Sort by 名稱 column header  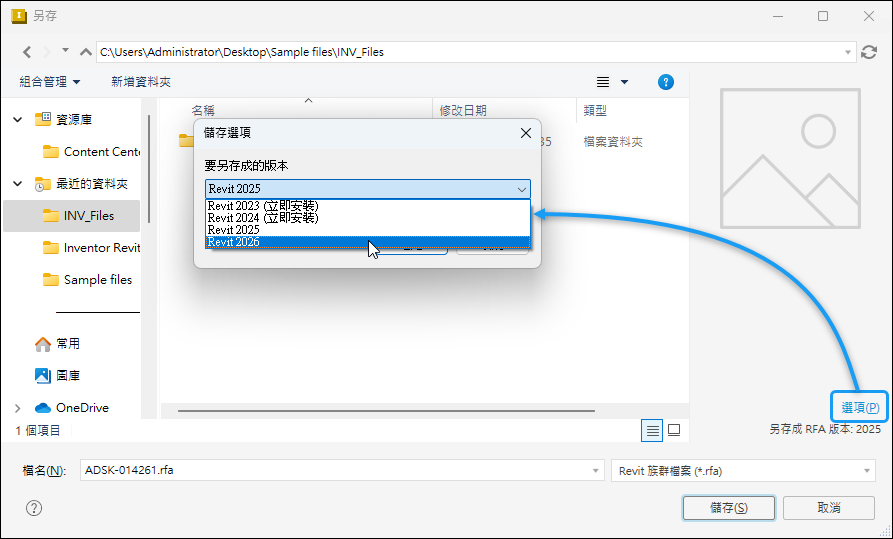203,111
